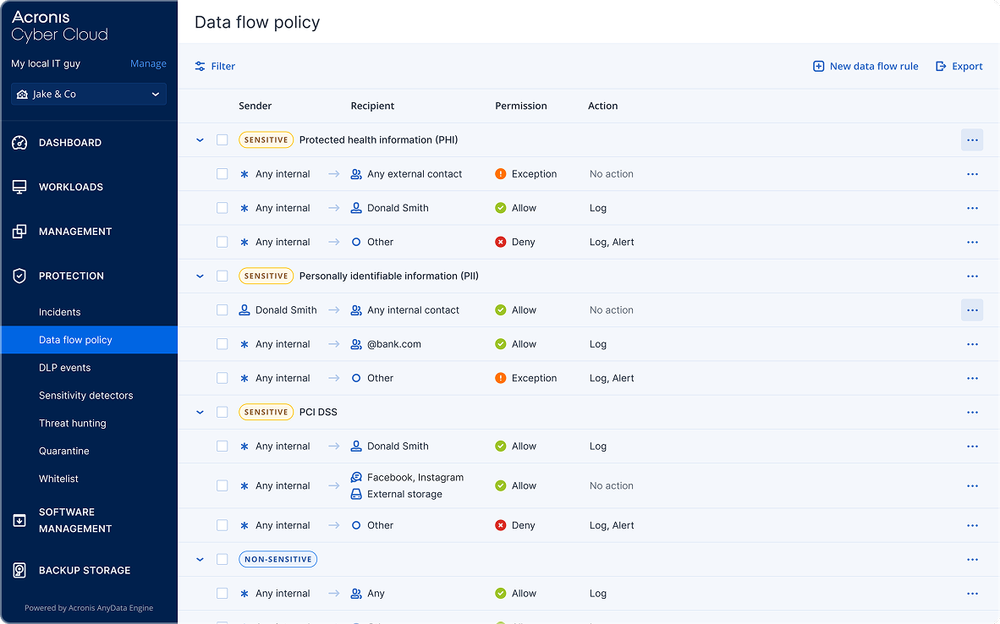Viewport: 1000px width, 624px height.
Task: Click the Manage link
Action: tap(148, 63)
